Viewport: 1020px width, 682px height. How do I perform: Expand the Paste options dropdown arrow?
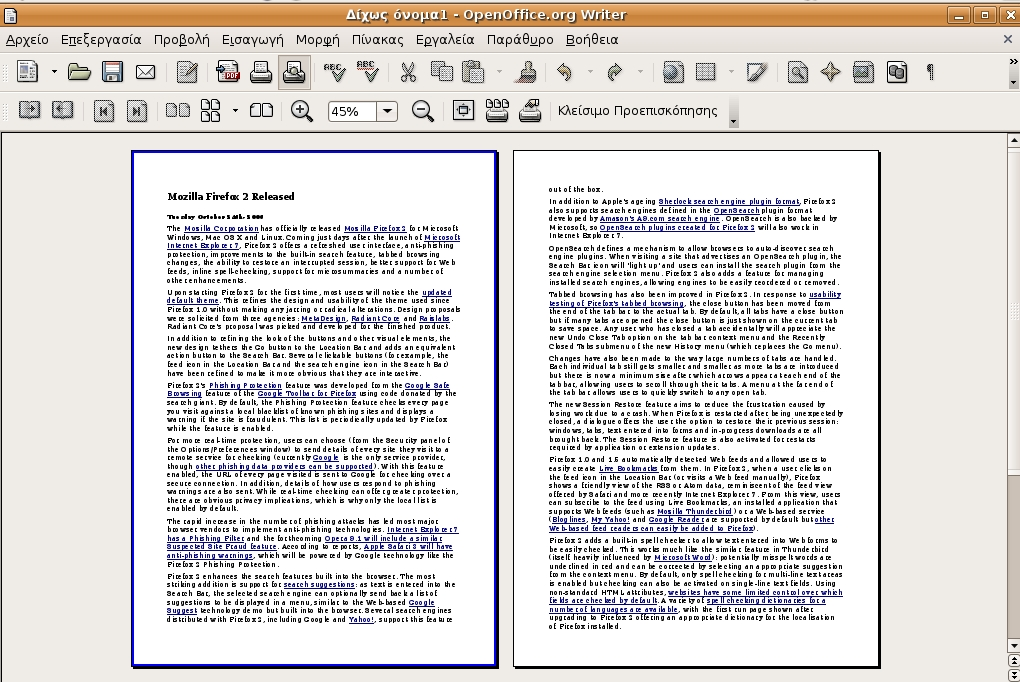tap(499, 72)
